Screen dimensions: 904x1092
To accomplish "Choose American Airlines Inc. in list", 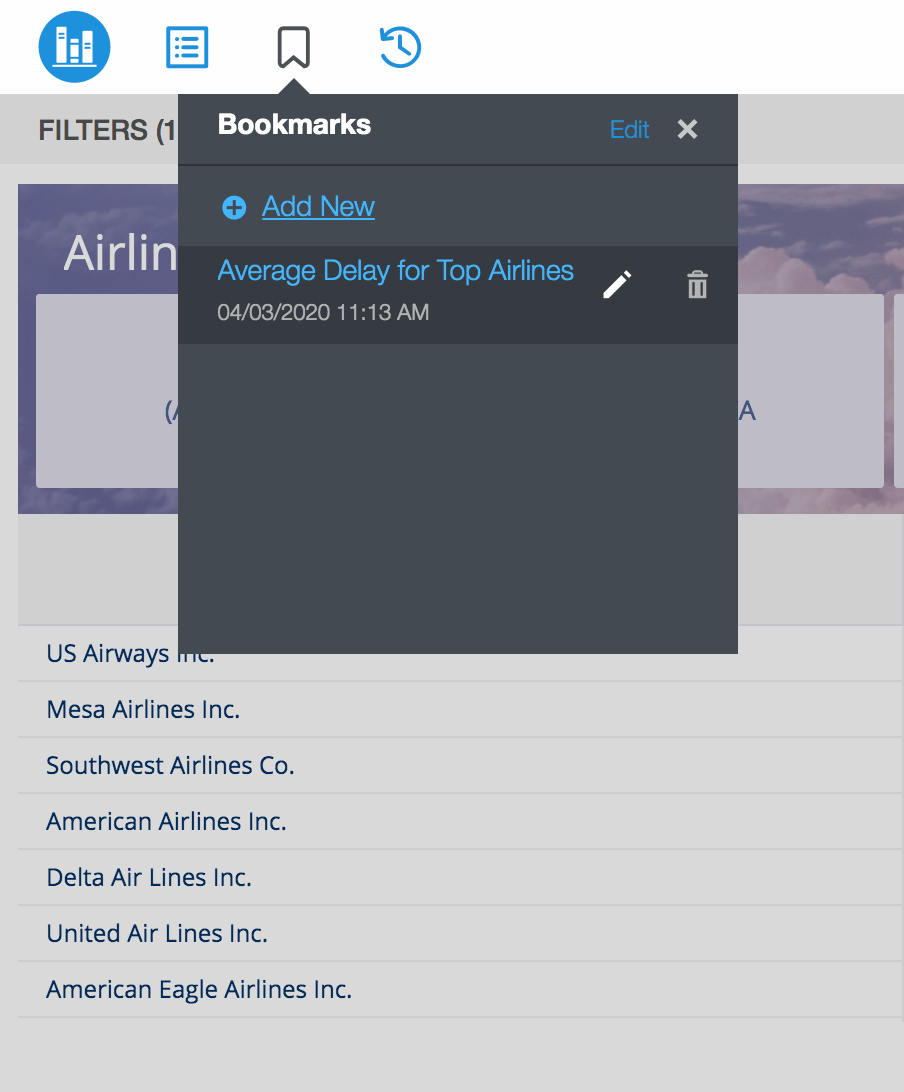I will [x=166, y=822].
